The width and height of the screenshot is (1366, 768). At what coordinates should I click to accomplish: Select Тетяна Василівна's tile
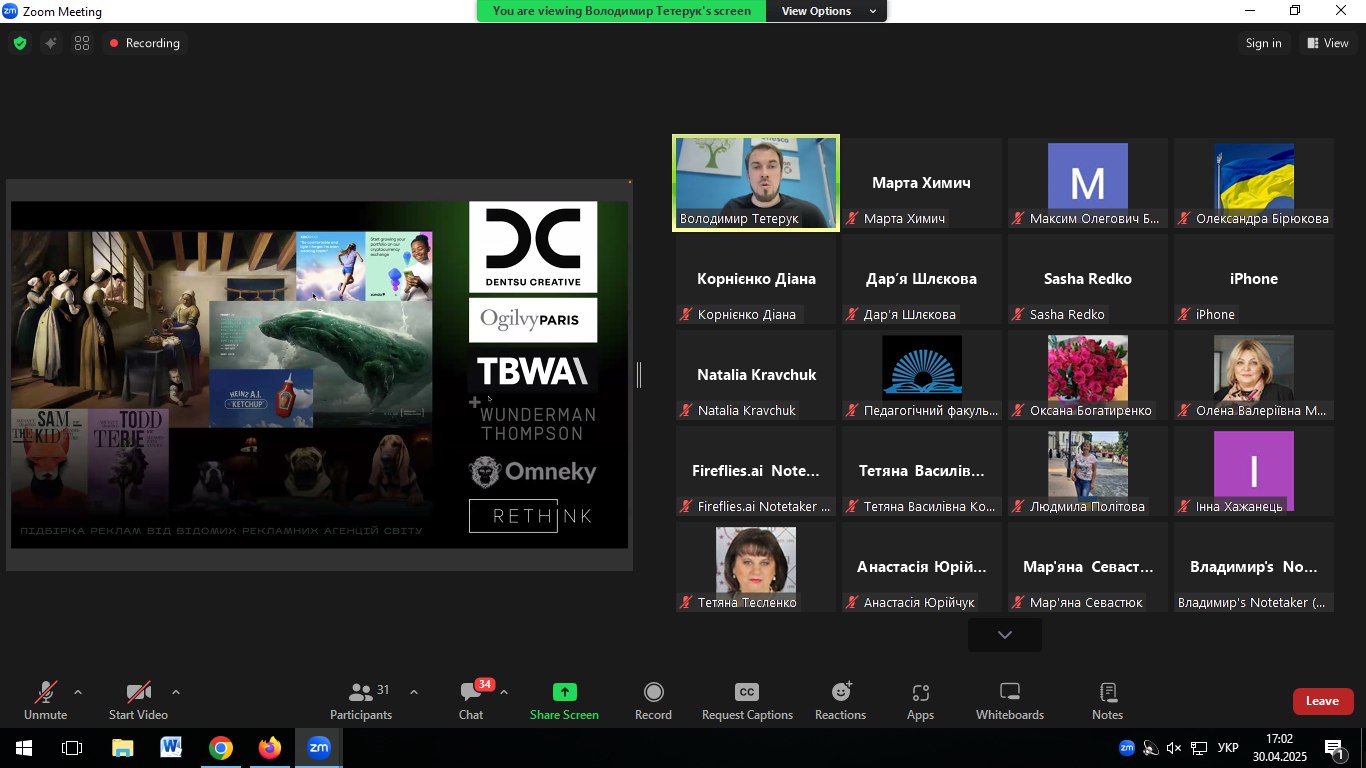[x=922, y=471]
